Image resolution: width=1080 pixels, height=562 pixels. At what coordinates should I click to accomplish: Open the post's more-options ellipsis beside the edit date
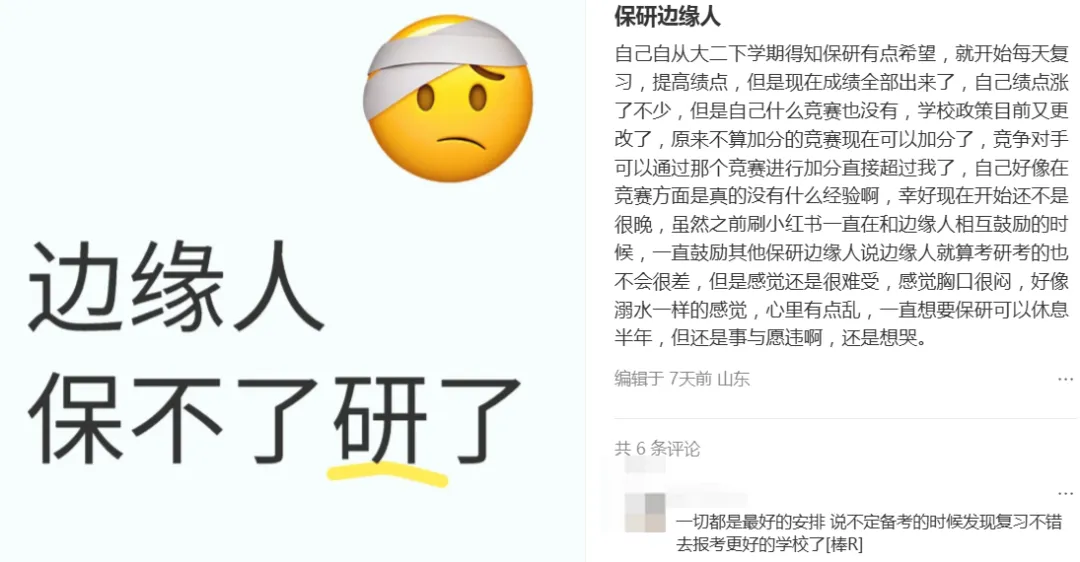tap(1065, 379)
